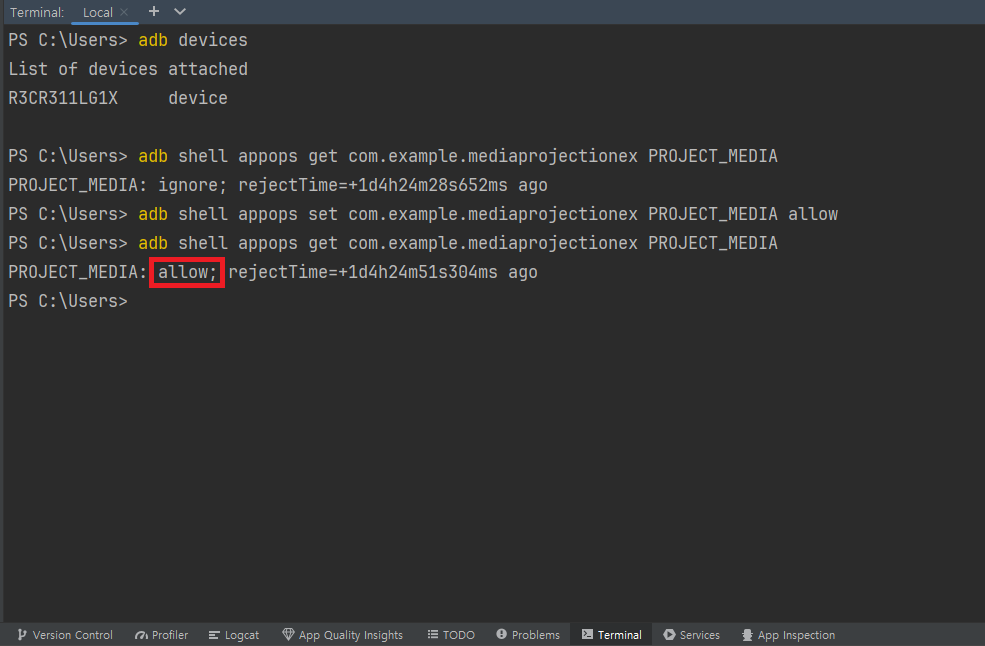Open the App Quality Insights panel
985x646 pixels.
[x=343, y=634]
